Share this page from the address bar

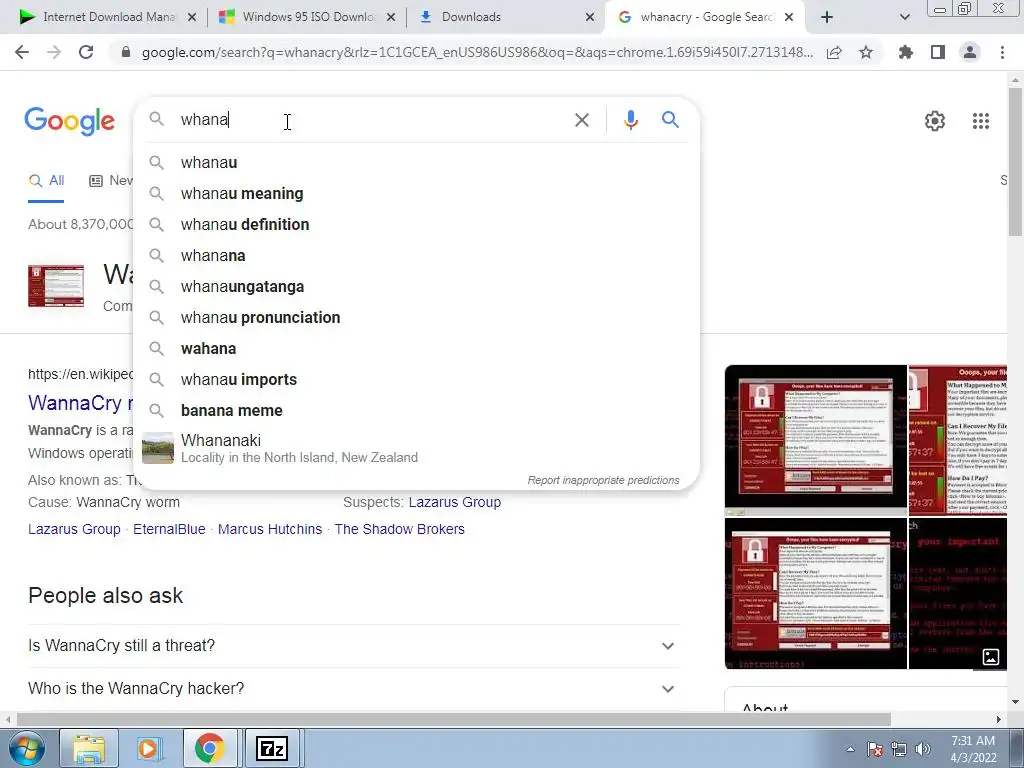(x=834, y=52)
